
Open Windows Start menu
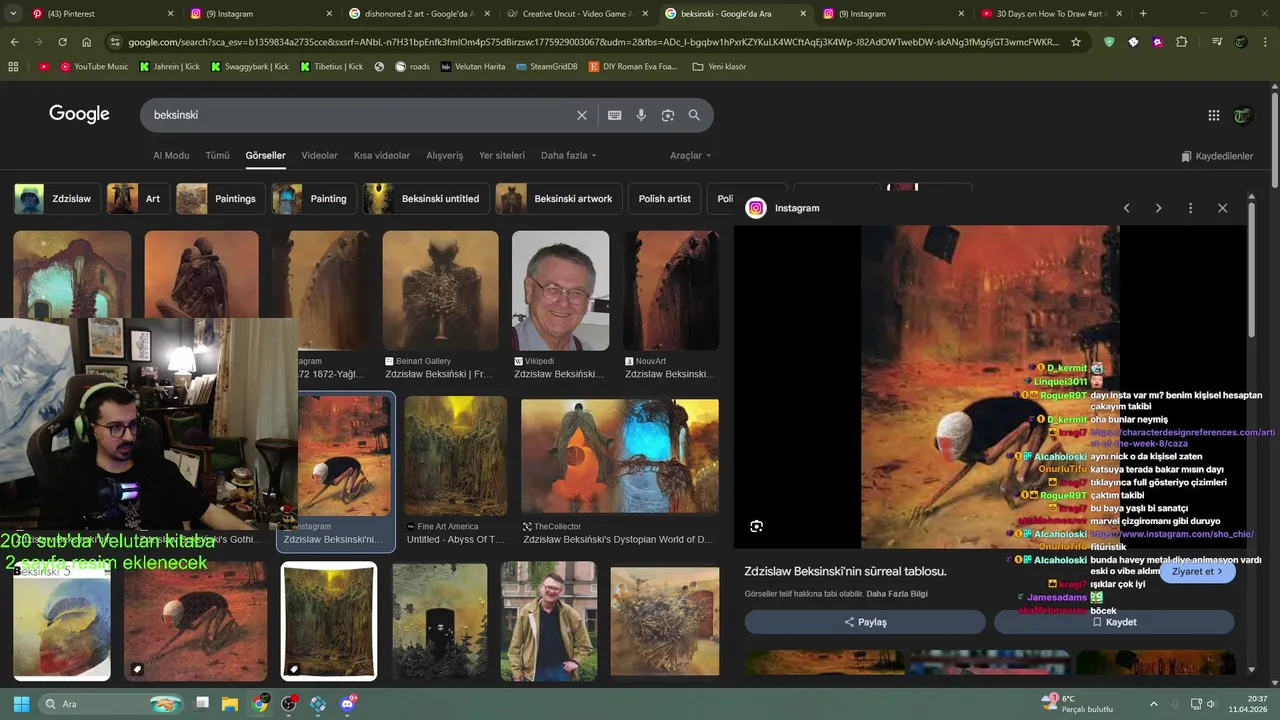(21, 704)
